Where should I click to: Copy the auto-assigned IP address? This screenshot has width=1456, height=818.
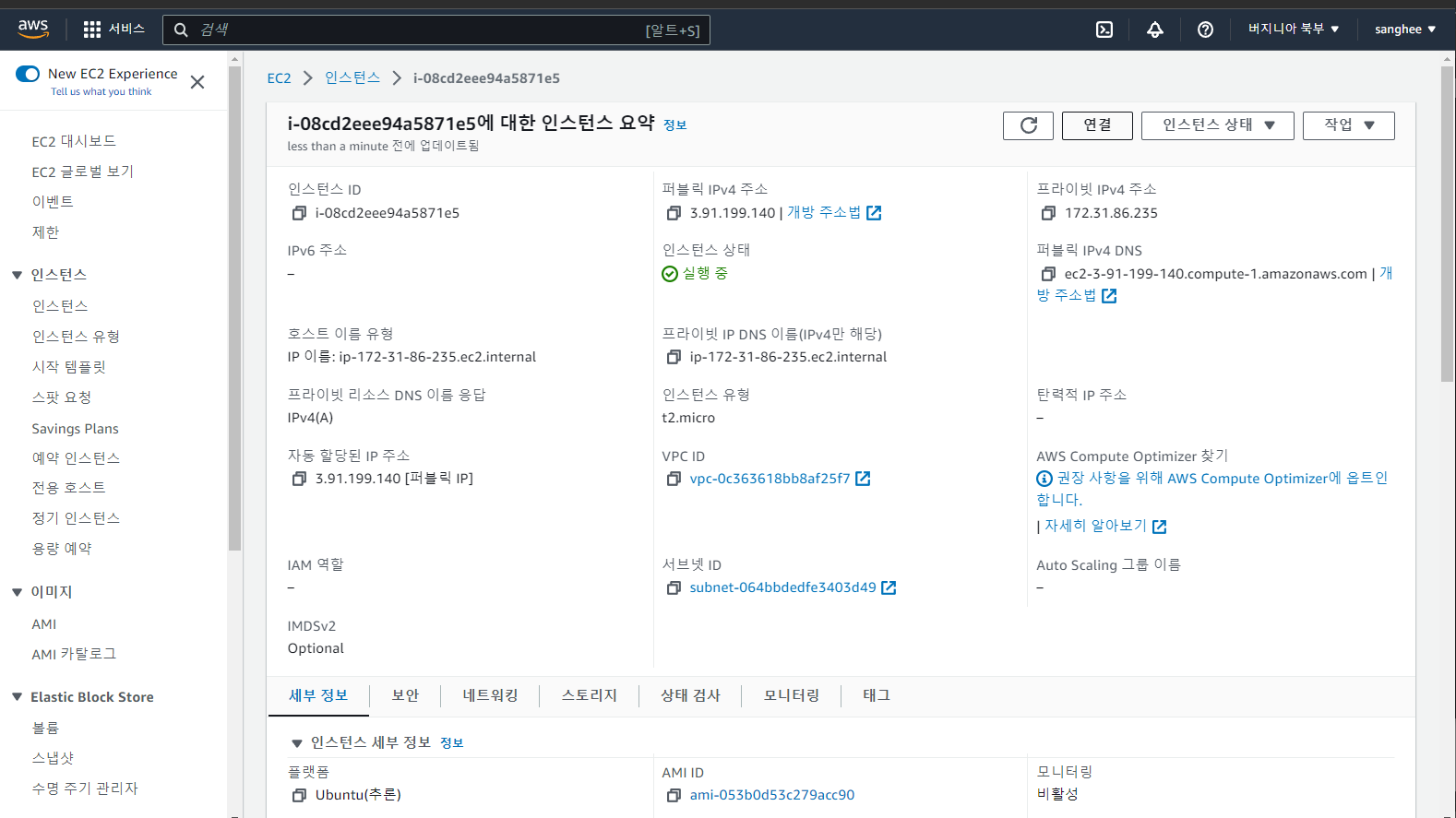299,479
